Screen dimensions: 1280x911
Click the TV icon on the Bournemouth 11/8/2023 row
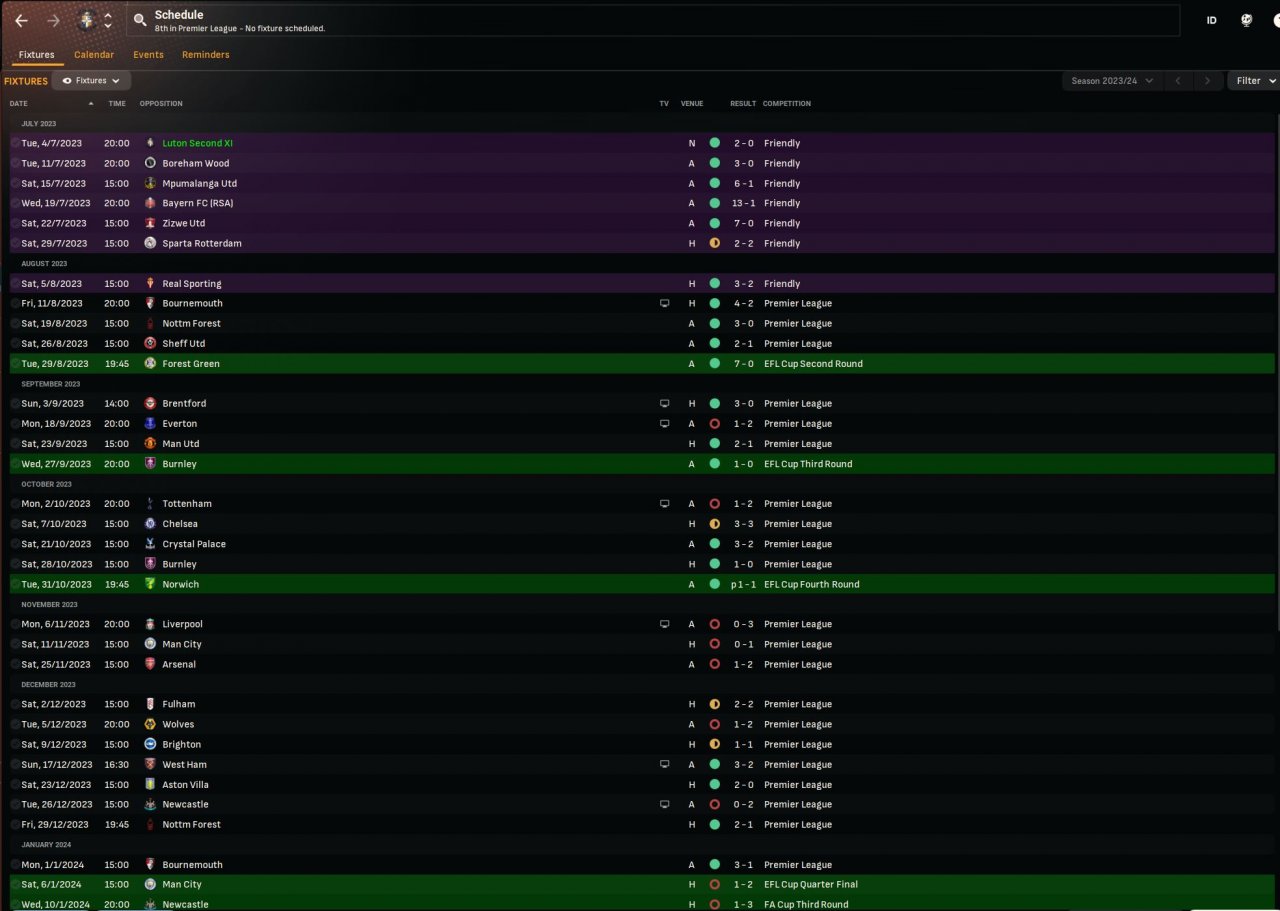(664, 303)
